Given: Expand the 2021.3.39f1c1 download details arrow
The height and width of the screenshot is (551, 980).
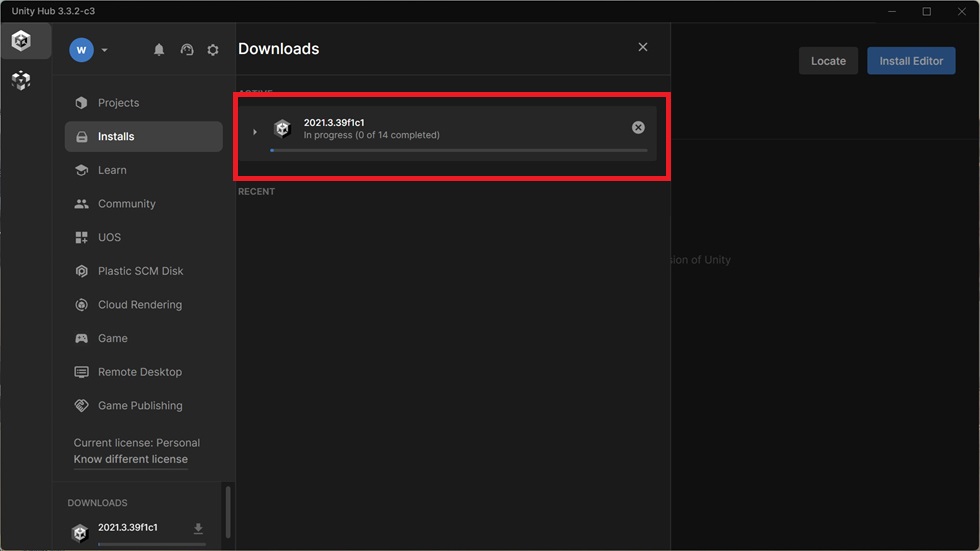Looking at the screenshot, I should point(255,132).
